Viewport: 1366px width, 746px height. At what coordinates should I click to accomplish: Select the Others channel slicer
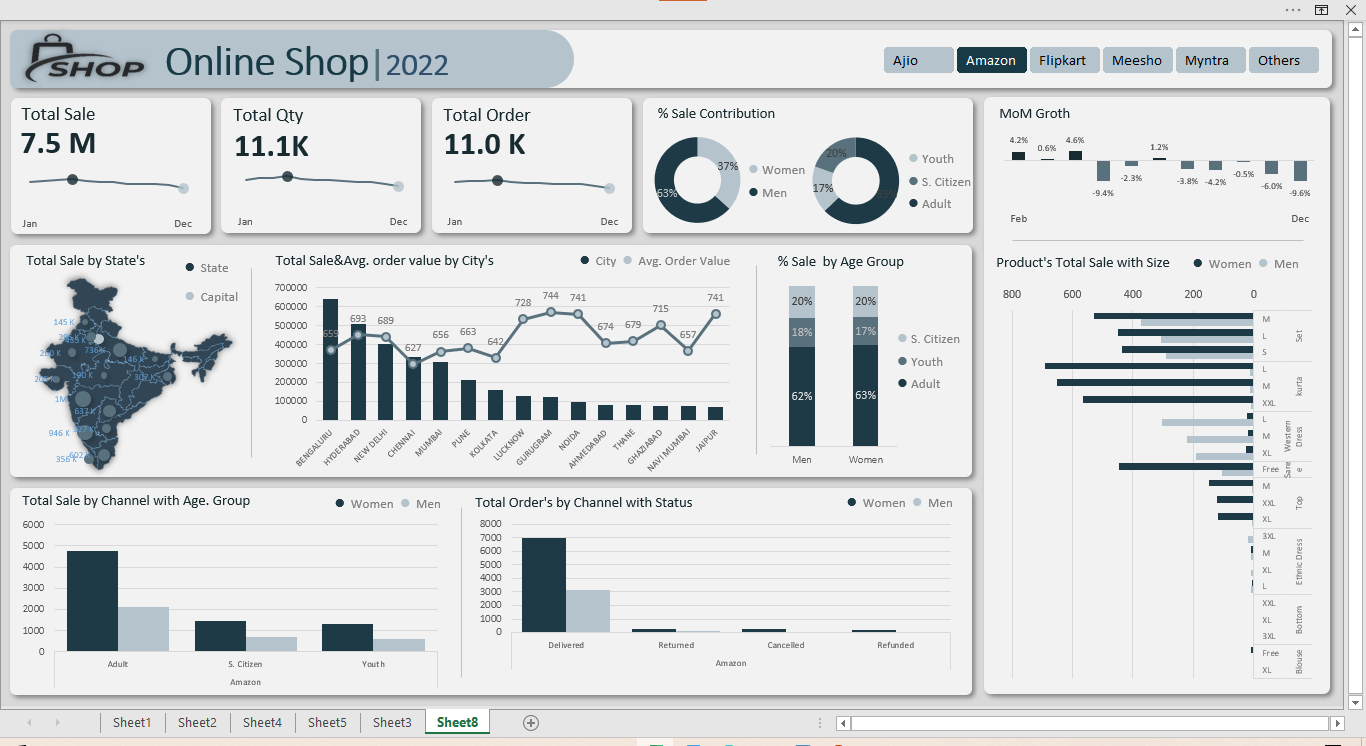point(1283,60)
